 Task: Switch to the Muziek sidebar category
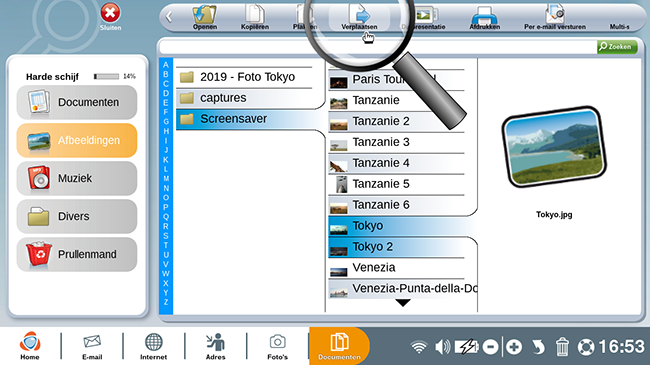point(77,178)
